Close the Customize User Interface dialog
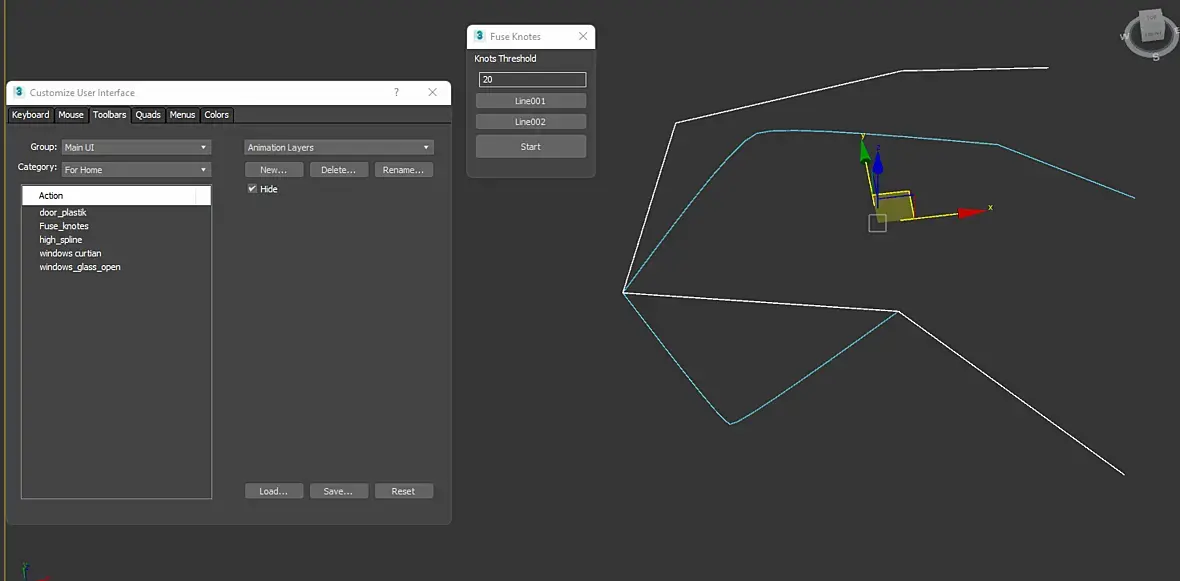 coord(432,92)
